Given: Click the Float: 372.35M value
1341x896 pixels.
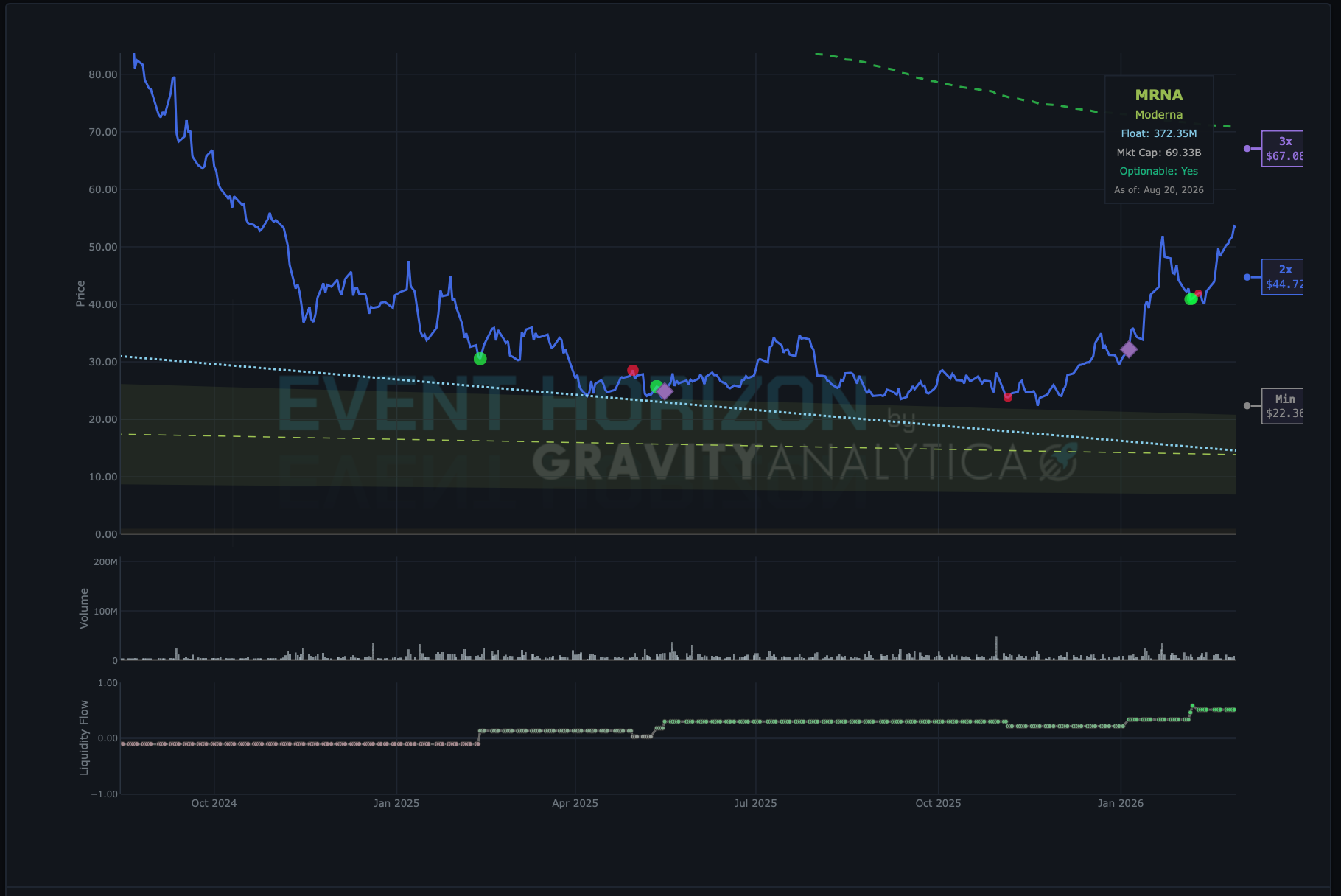Looking at the screenshot, I should coord(1159,133).
